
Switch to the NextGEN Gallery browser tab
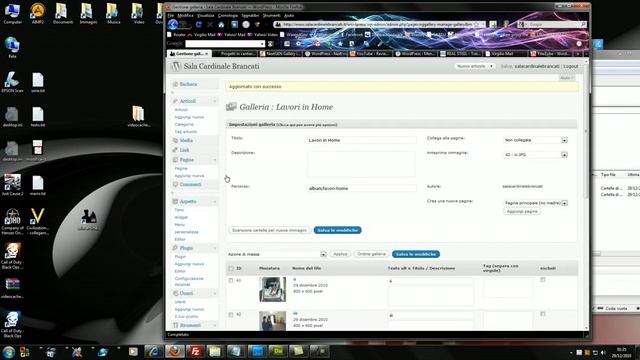tap(280, 53)
